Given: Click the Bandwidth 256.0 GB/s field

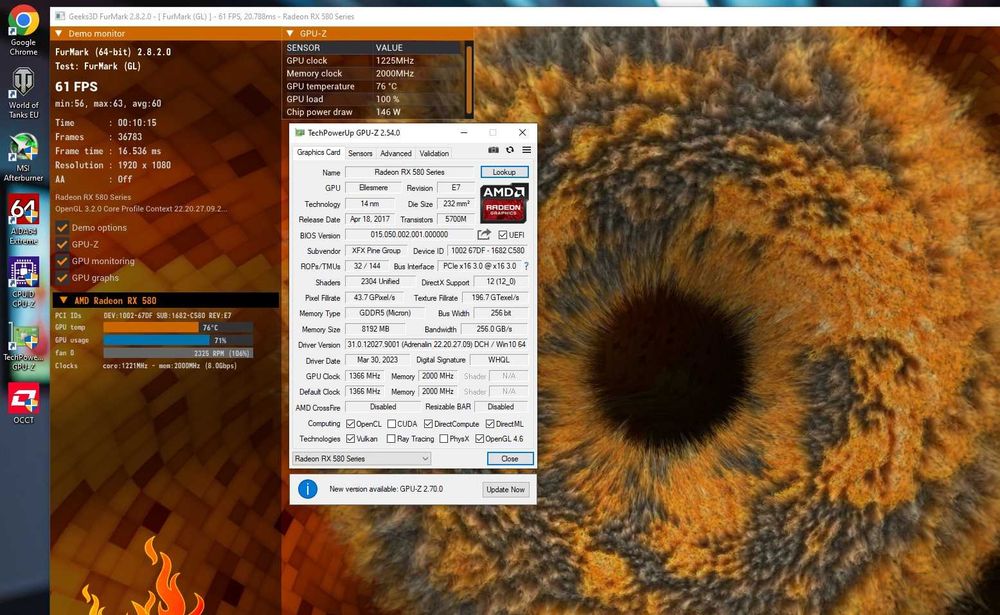Looking at the screenshot, I should tap(494, 329).
